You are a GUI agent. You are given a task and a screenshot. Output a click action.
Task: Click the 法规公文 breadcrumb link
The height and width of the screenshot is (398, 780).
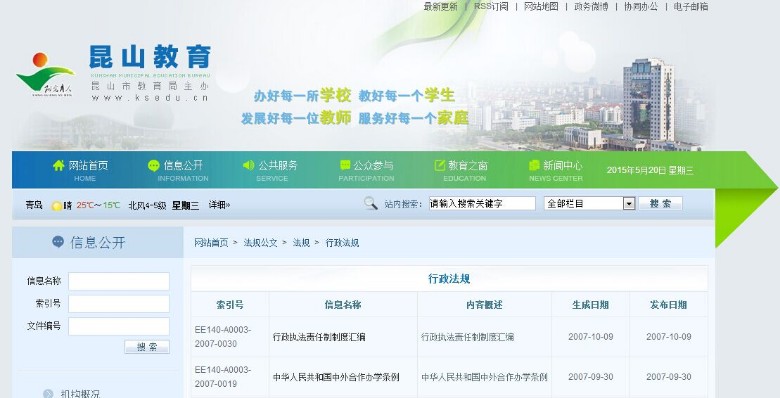point(260,243)
